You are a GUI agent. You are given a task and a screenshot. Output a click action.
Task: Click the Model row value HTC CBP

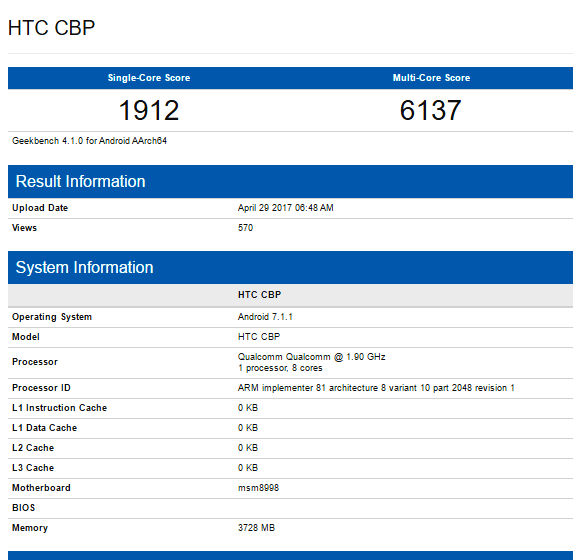(259, 337)
